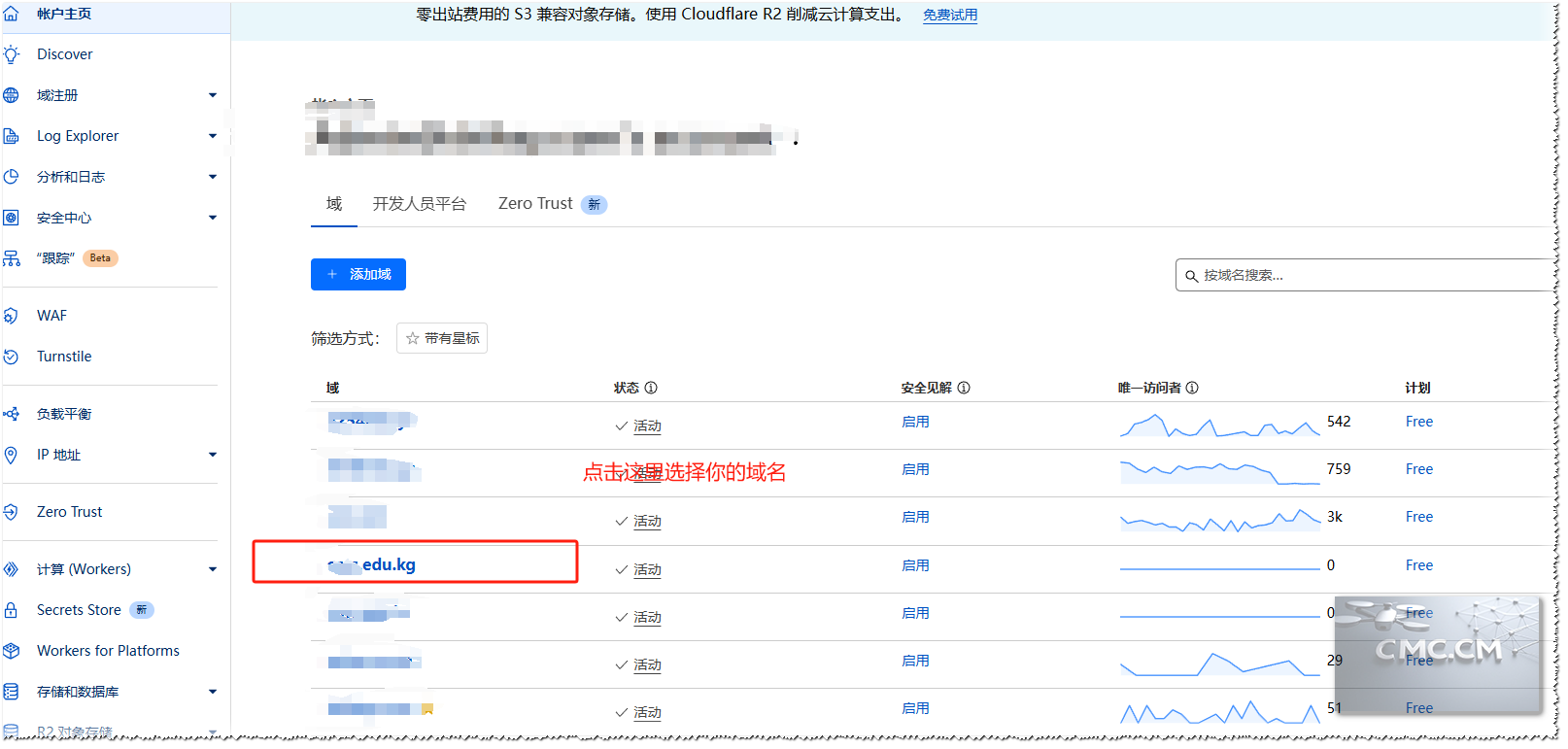The width and height of the screenshot is (1568, 749).
Task: Click the domain name search field
Action: click(x=1365, y=275)
